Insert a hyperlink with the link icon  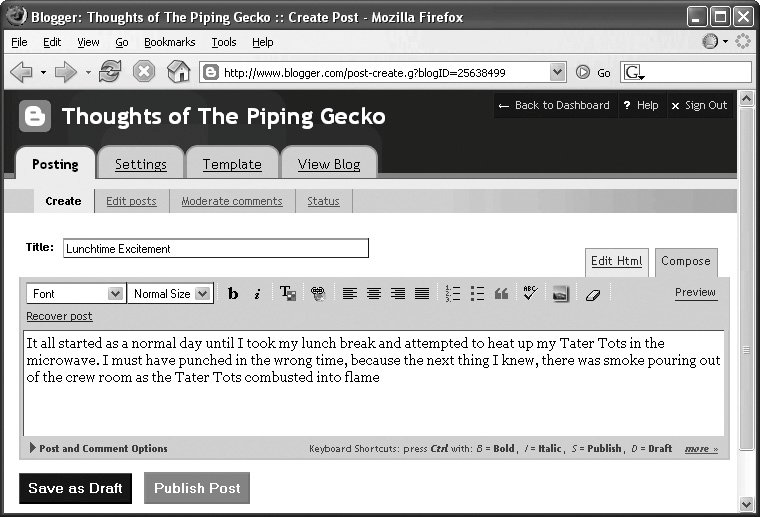tap(318, 293)
